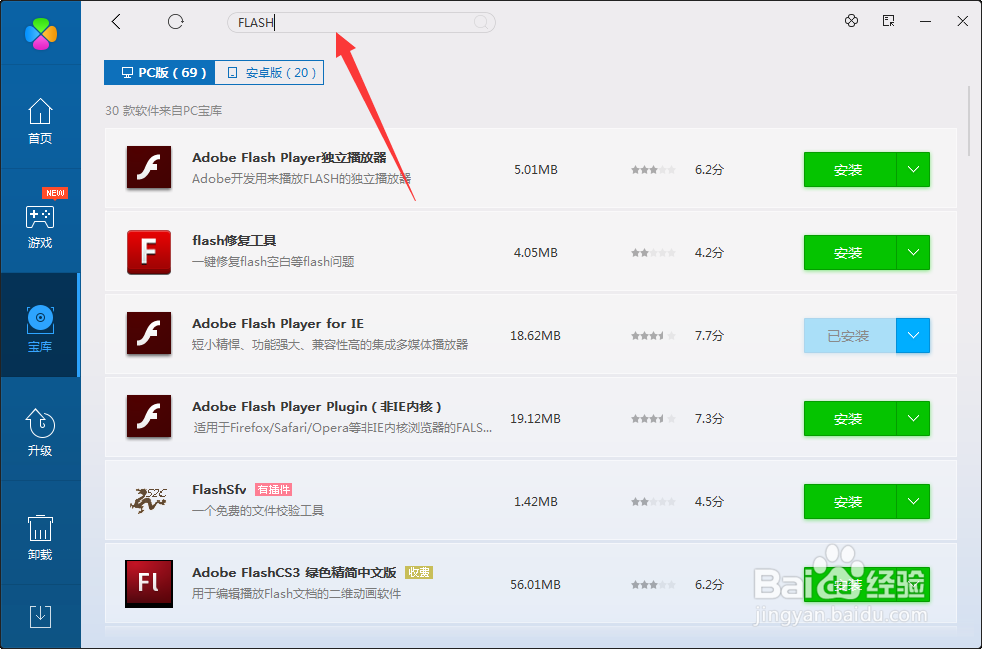Click 18.62MB size text
This screenshot has width=982, height=649.
pyautogui.click(x=535, y=336)
